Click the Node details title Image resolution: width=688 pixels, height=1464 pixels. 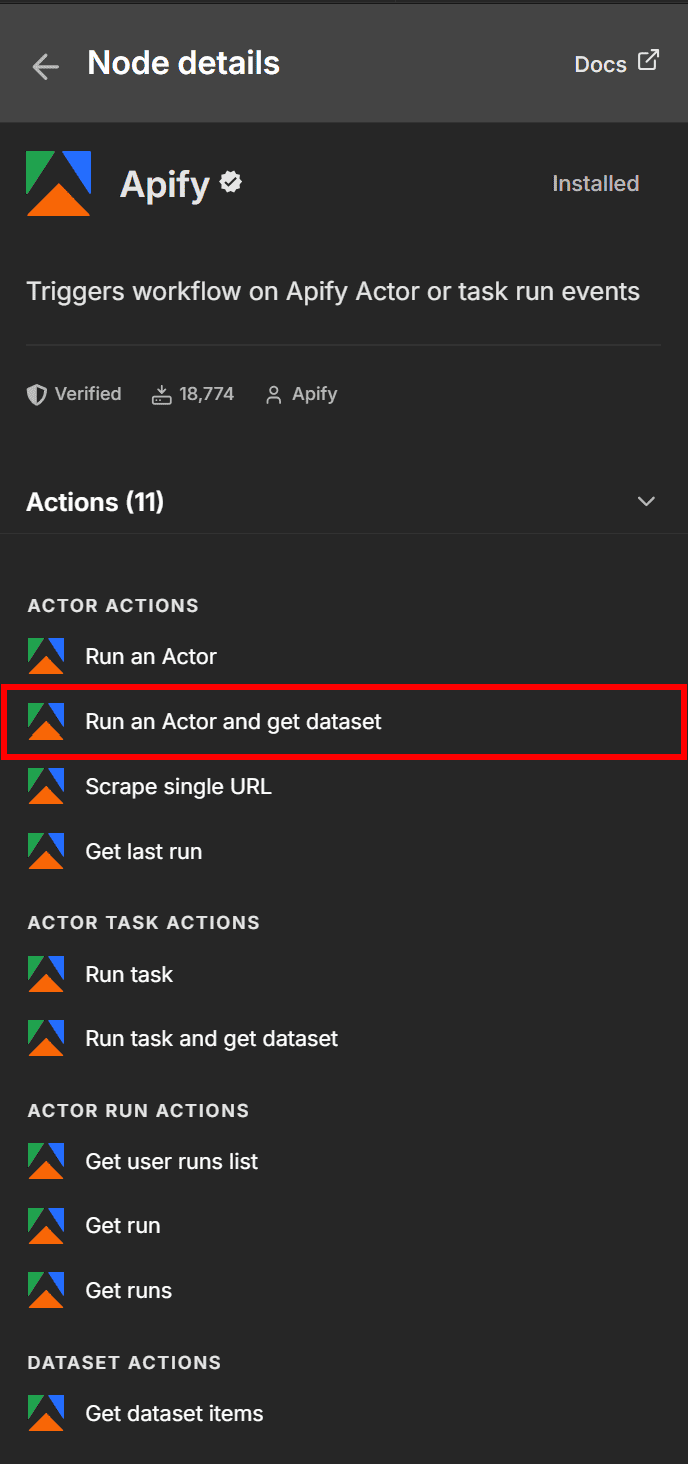pyautogui.click(x=184, y=63)
